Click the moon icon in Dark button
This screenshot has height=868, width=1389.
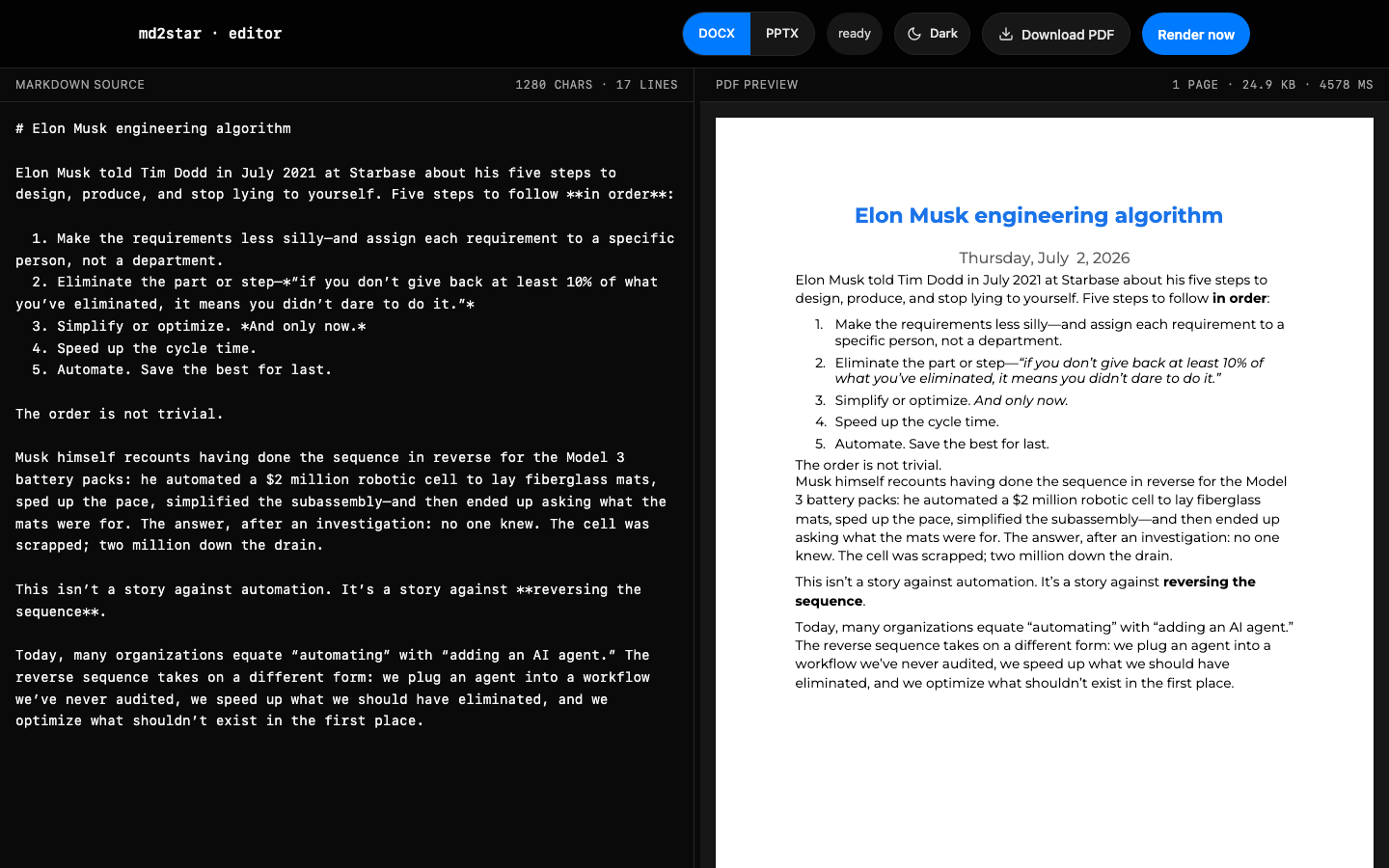(x=914, y=34)
